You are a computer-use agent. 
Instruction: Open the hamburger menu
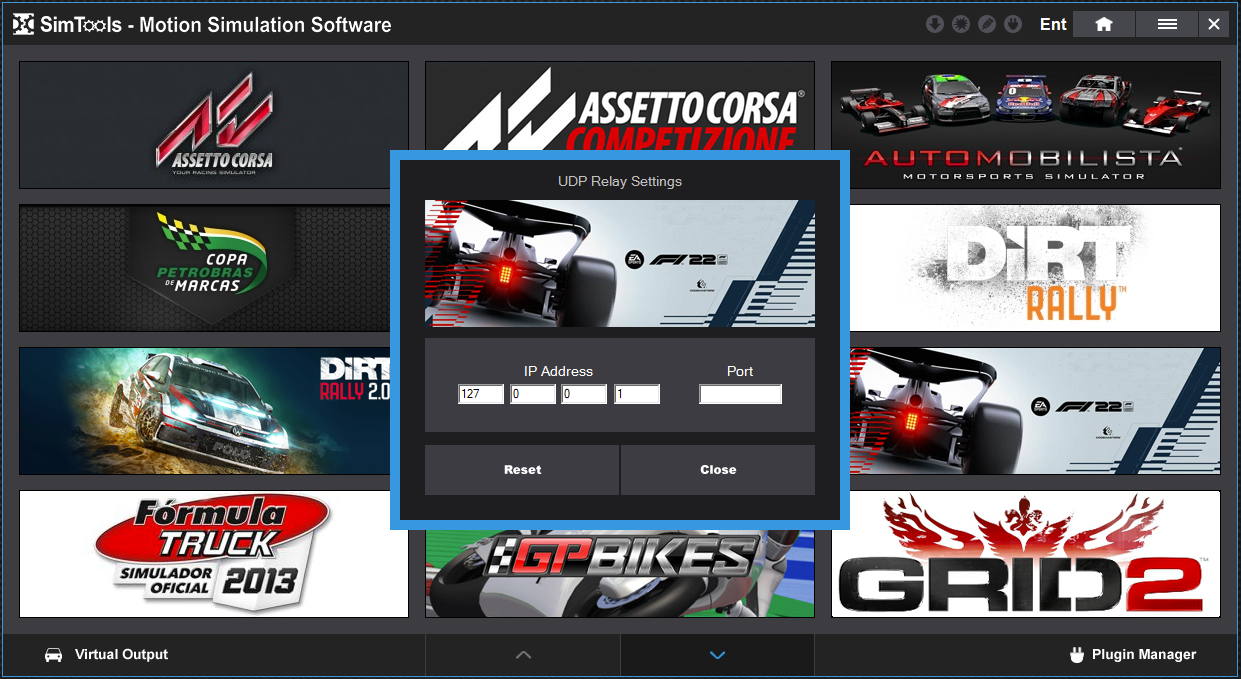[1167, 24]
